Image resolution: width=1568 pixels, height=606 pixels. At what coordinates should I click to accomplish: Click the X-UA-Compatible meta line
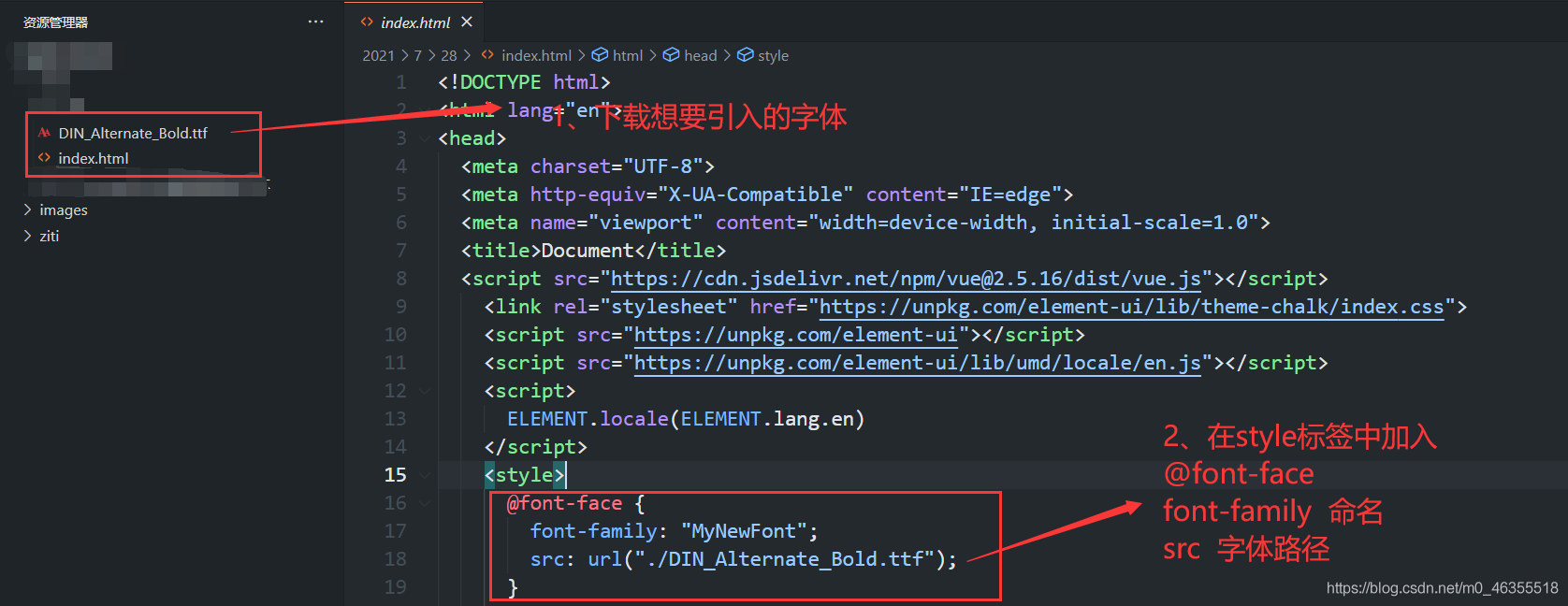(x=767, y=195)
